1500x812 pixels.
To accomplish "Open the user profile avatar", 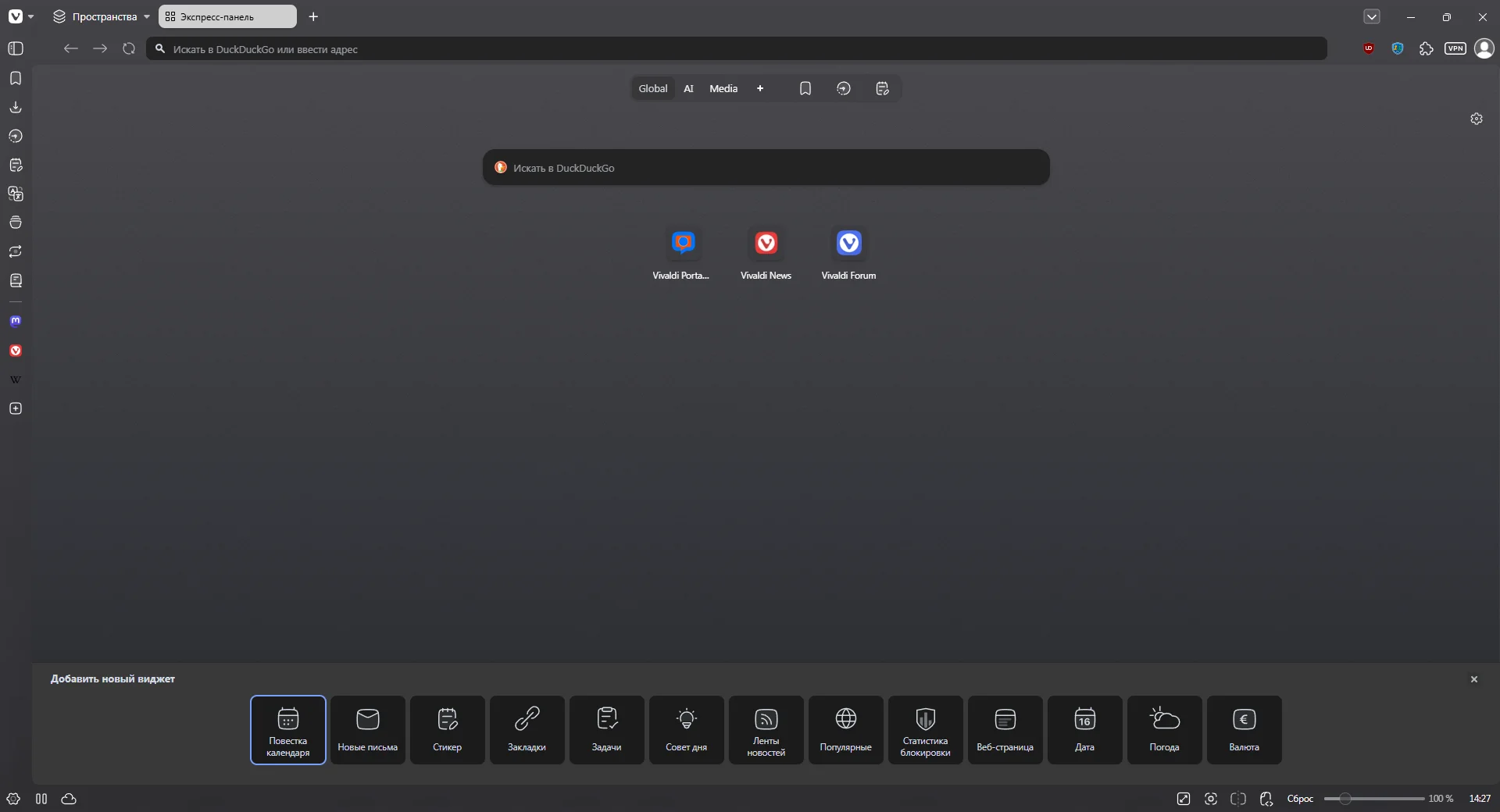I will pyautogui.click(x=1484, y=48).
